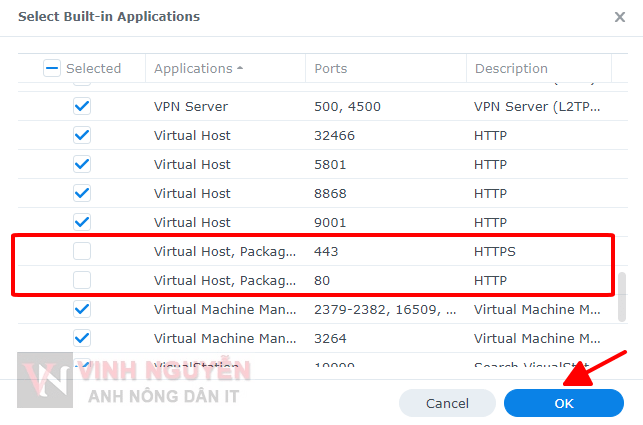Uncheck Virtual Machine Manager port 3264 checkbox
Viewport: 643px width, 425px height.
tap(82, 338)
